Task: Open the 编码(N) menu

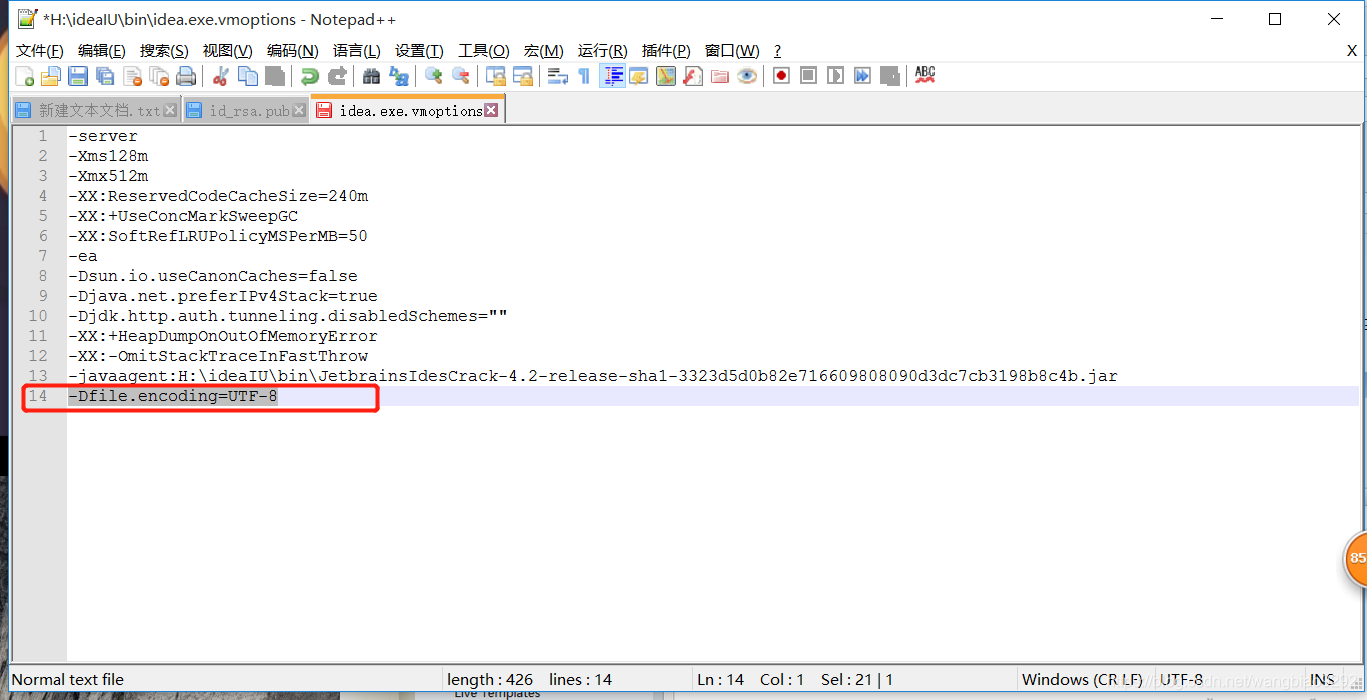Action: pyautogui.click(x=292, y=51)
